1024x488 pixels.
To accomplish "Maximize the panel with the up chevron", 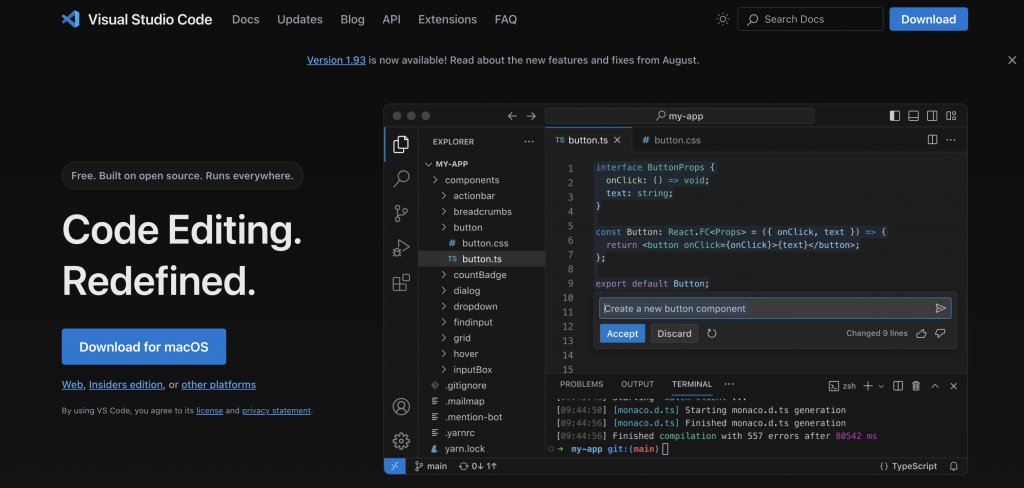I will (935, 385).
